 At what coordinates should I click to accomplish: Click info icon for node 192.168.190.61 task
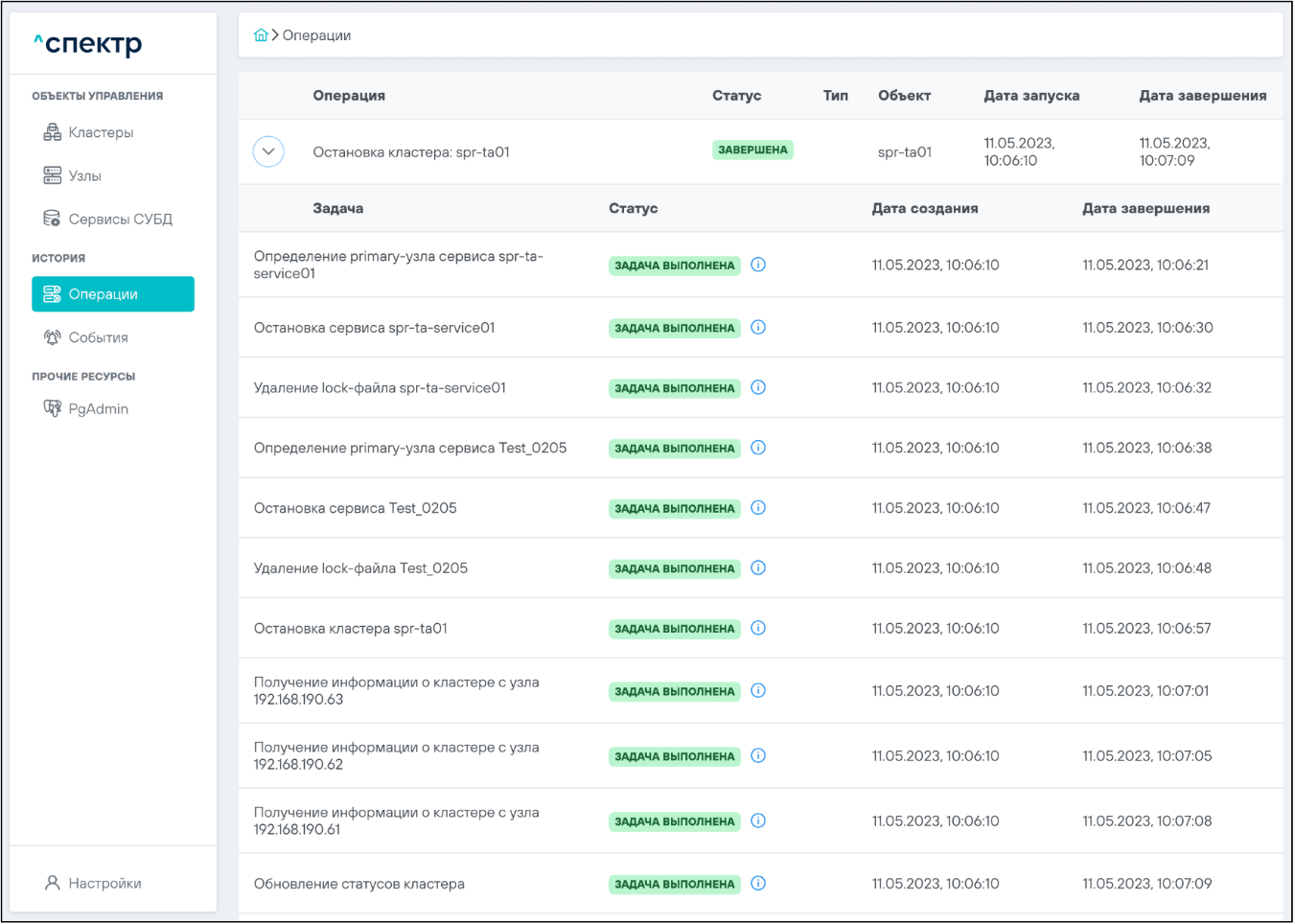point(758,821)
